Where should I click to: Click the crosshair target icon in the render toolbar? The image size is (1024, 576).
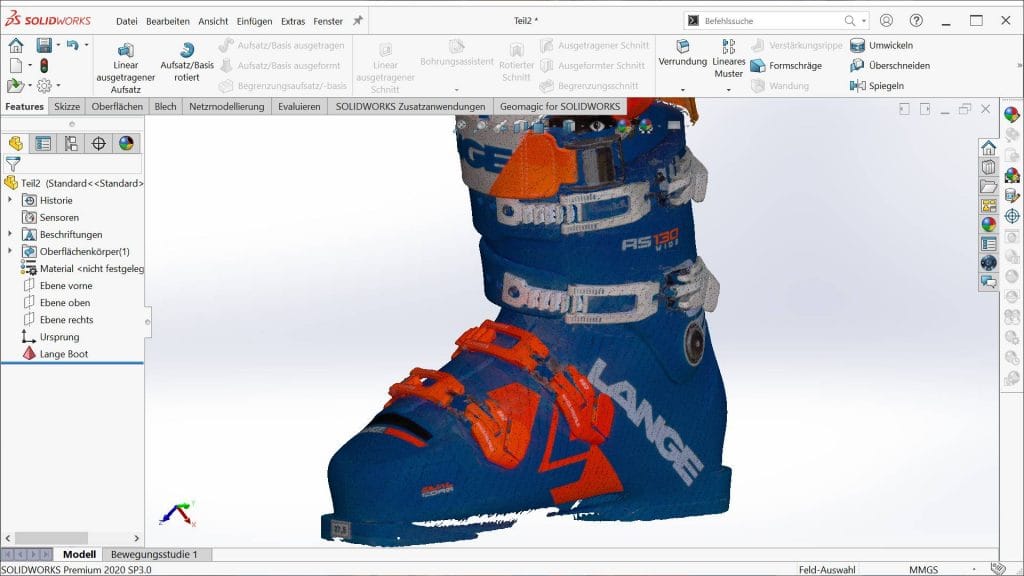coord(1012,216)
